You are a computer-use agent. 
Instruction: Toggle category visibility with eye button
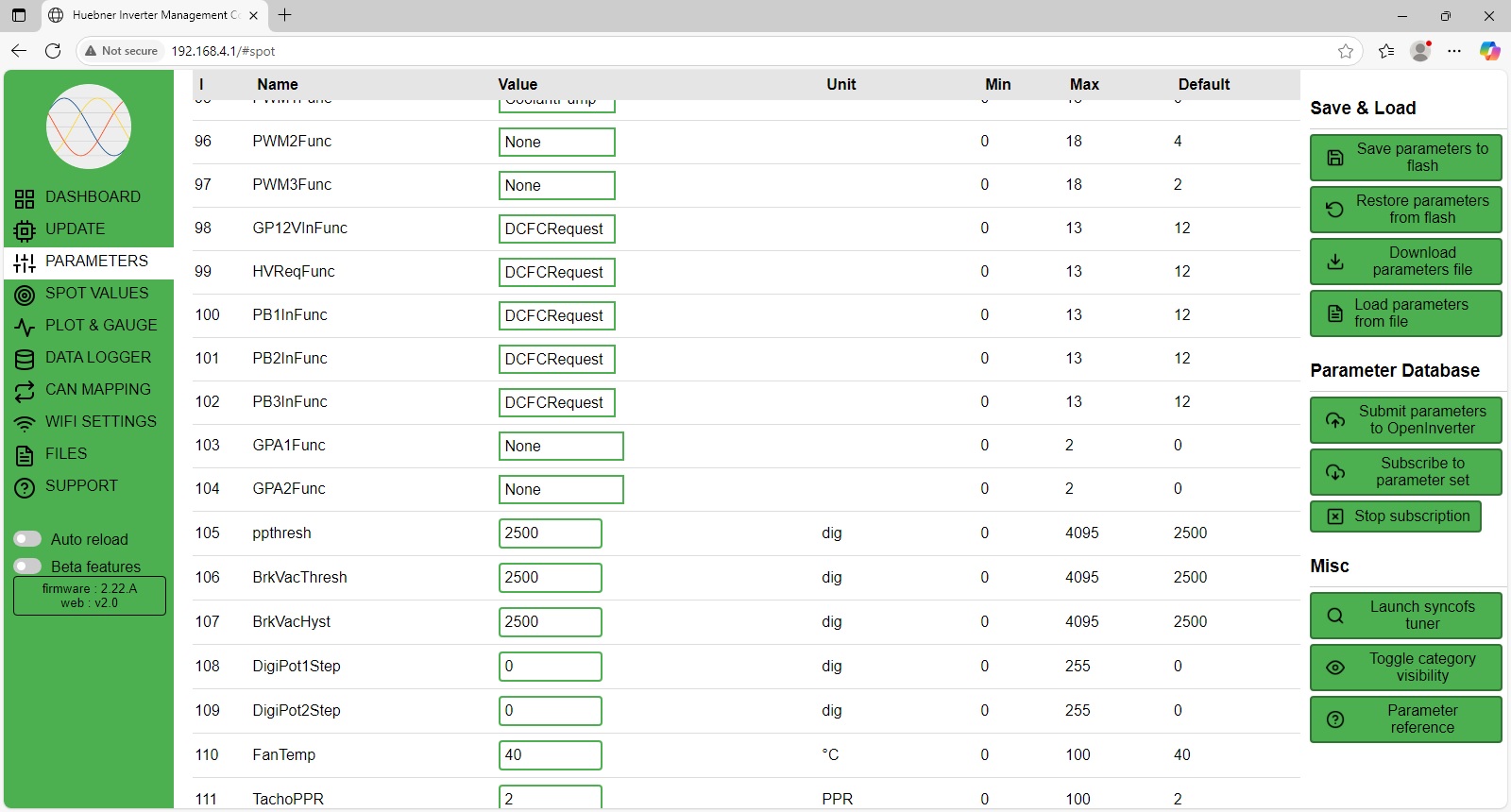tap(1405, 668)
